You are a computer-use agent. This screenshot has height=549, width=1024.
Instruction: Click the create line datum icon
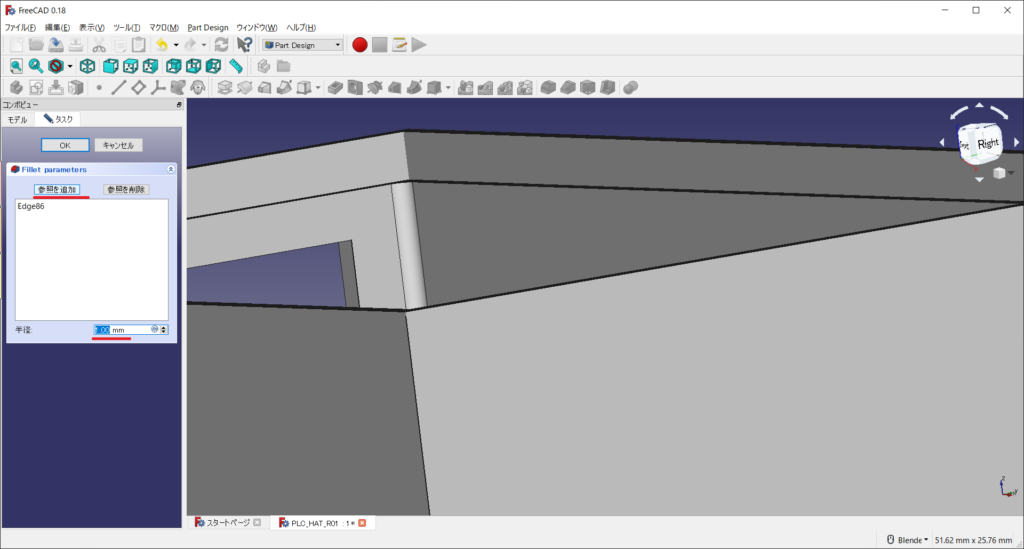118,88
